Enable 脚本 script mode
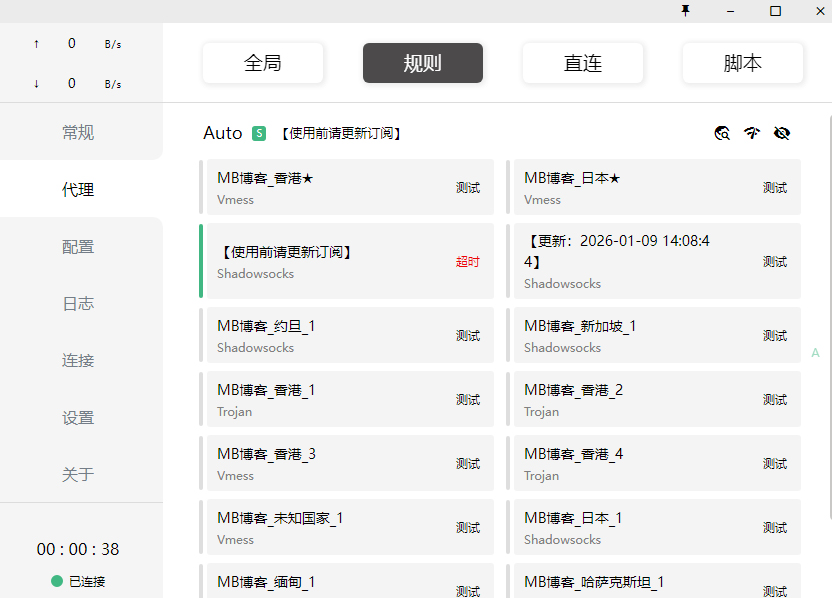Image resolution: width=832 pixels, height=598 pixels. pyautogui.click(x=743, y=63)
